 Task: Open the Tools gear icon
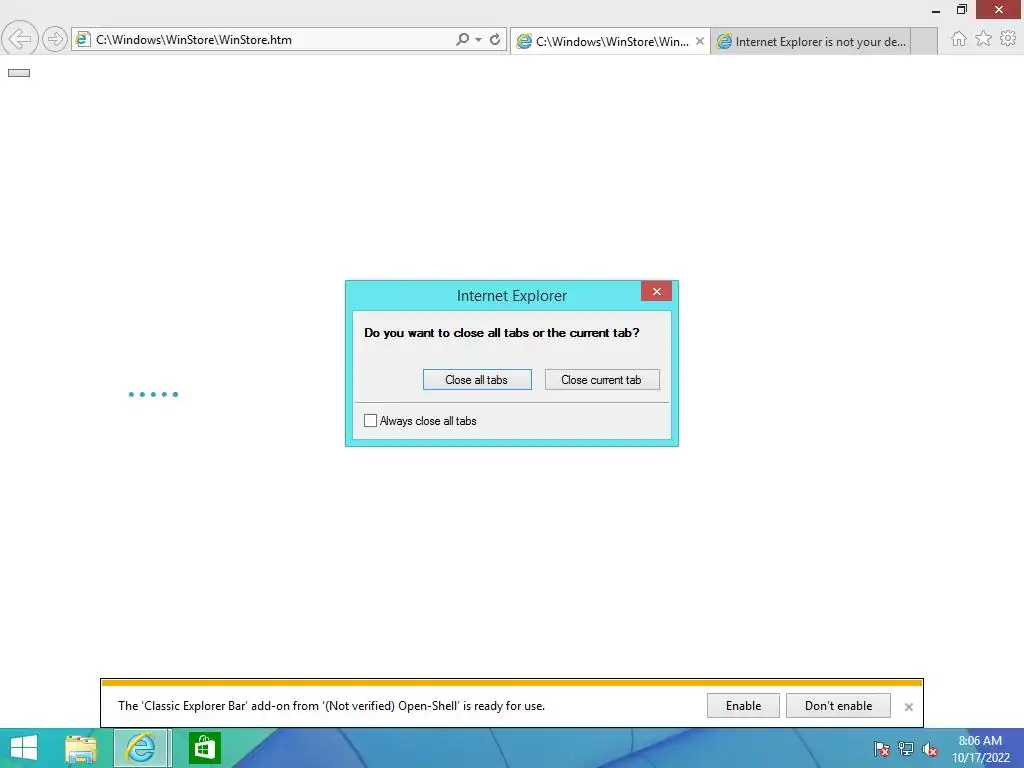click(x=1008, y=39)
